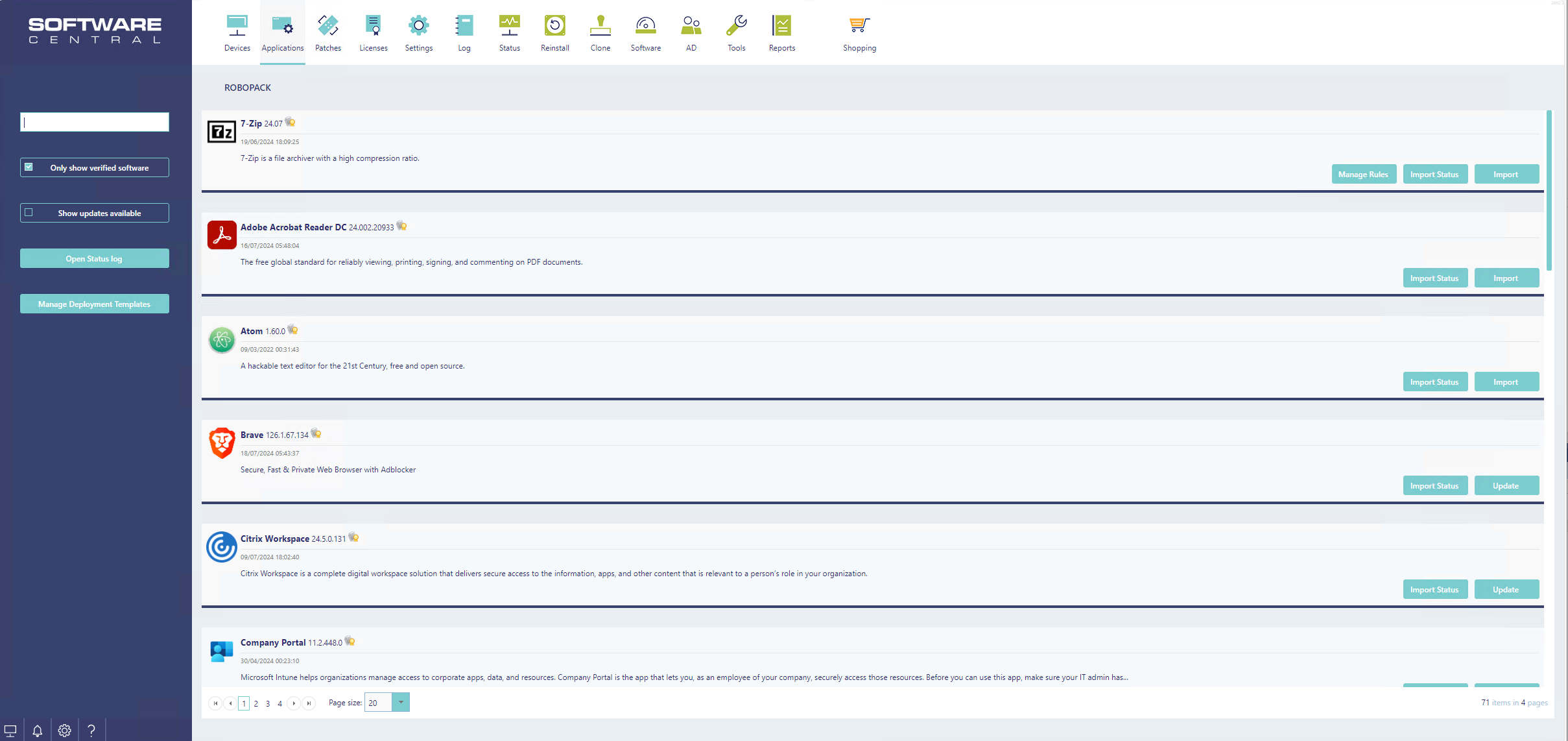Open the Page size dropdown arrow

click(401, 702)
